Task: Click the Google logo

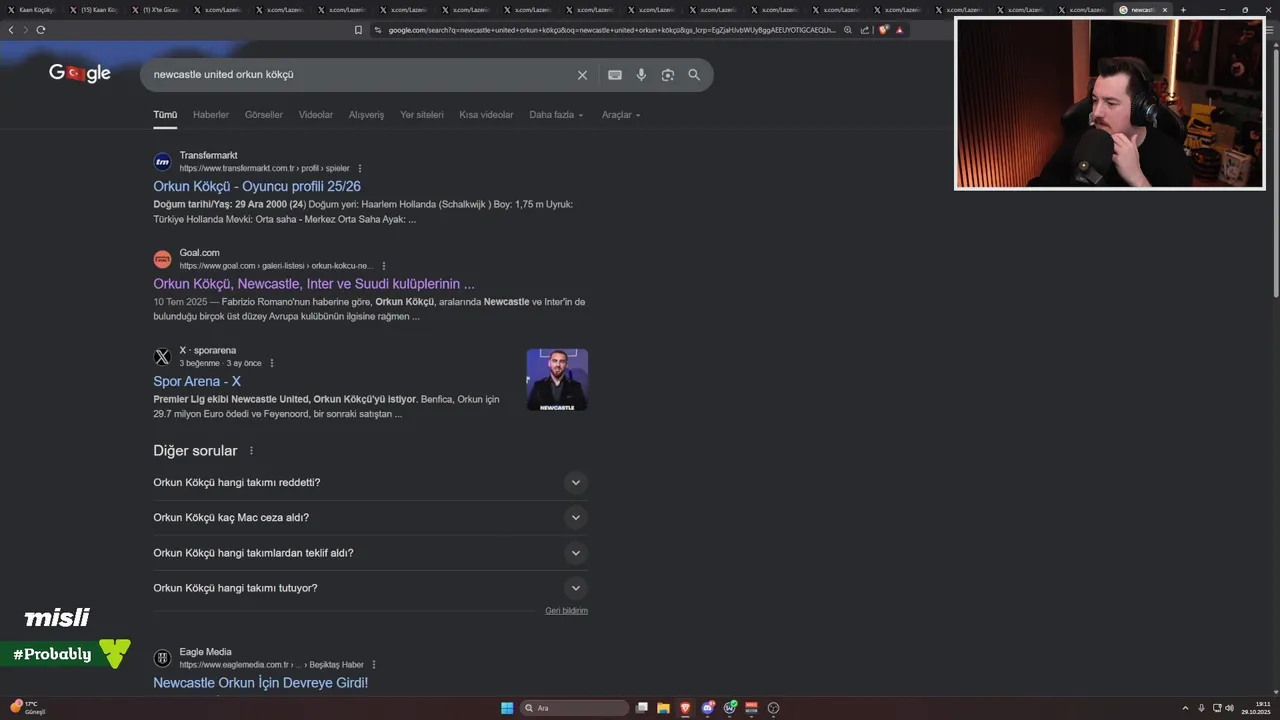Action: pyautogui.click(x=80, y=74)
